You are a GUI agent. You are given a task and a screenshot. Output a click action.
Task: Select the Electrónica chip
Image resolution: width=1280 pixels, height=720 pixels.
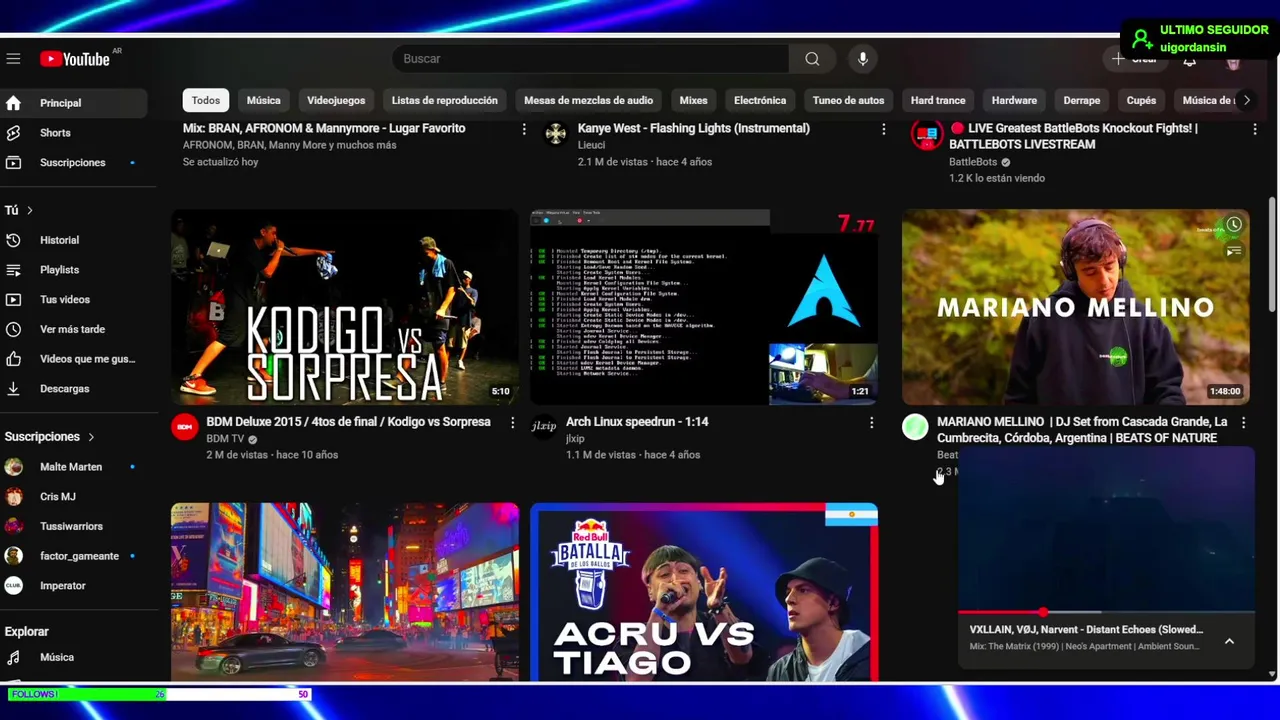760,100
